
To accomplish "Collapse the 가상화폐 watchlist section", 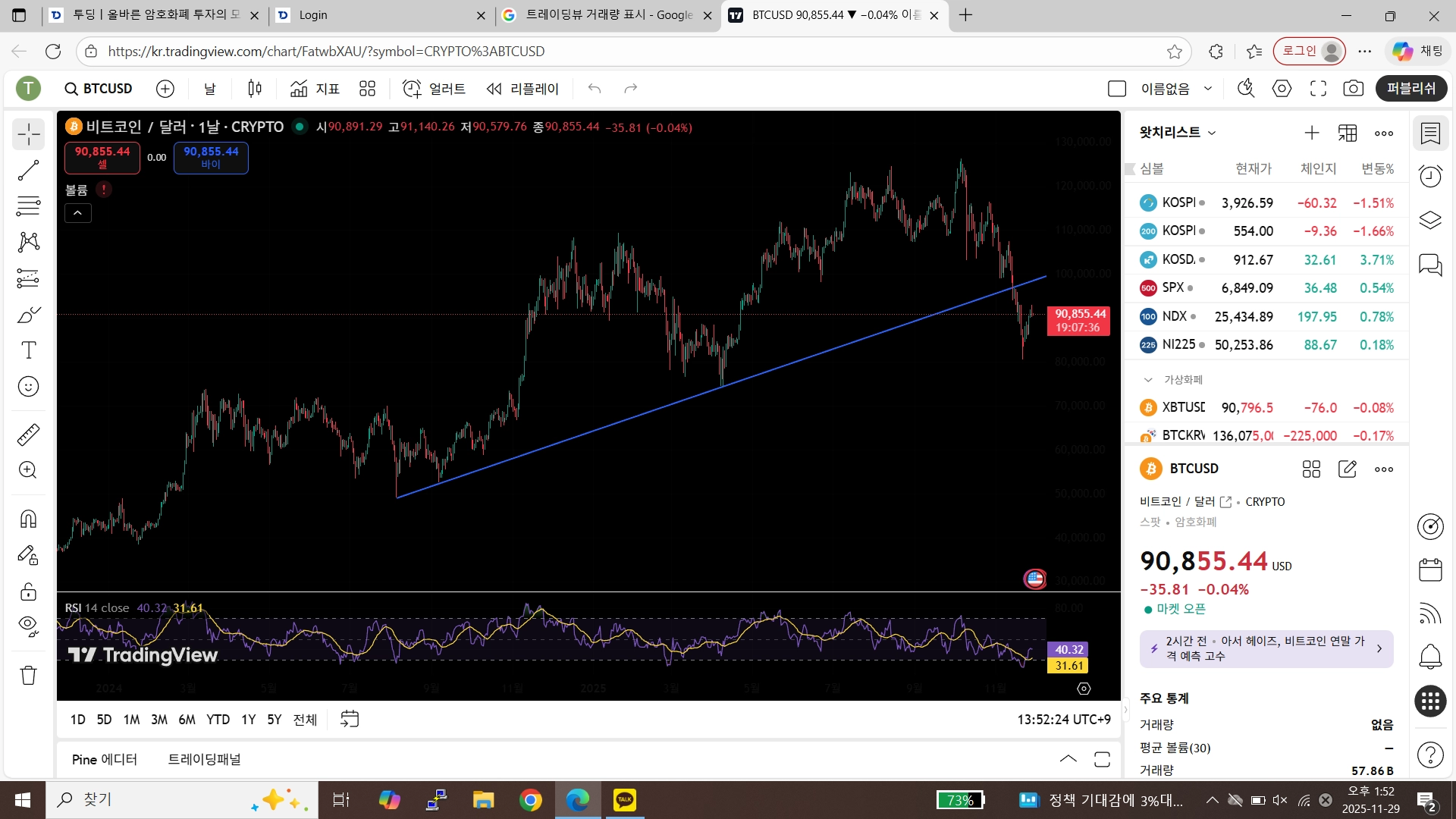I will click(1148, 379).
